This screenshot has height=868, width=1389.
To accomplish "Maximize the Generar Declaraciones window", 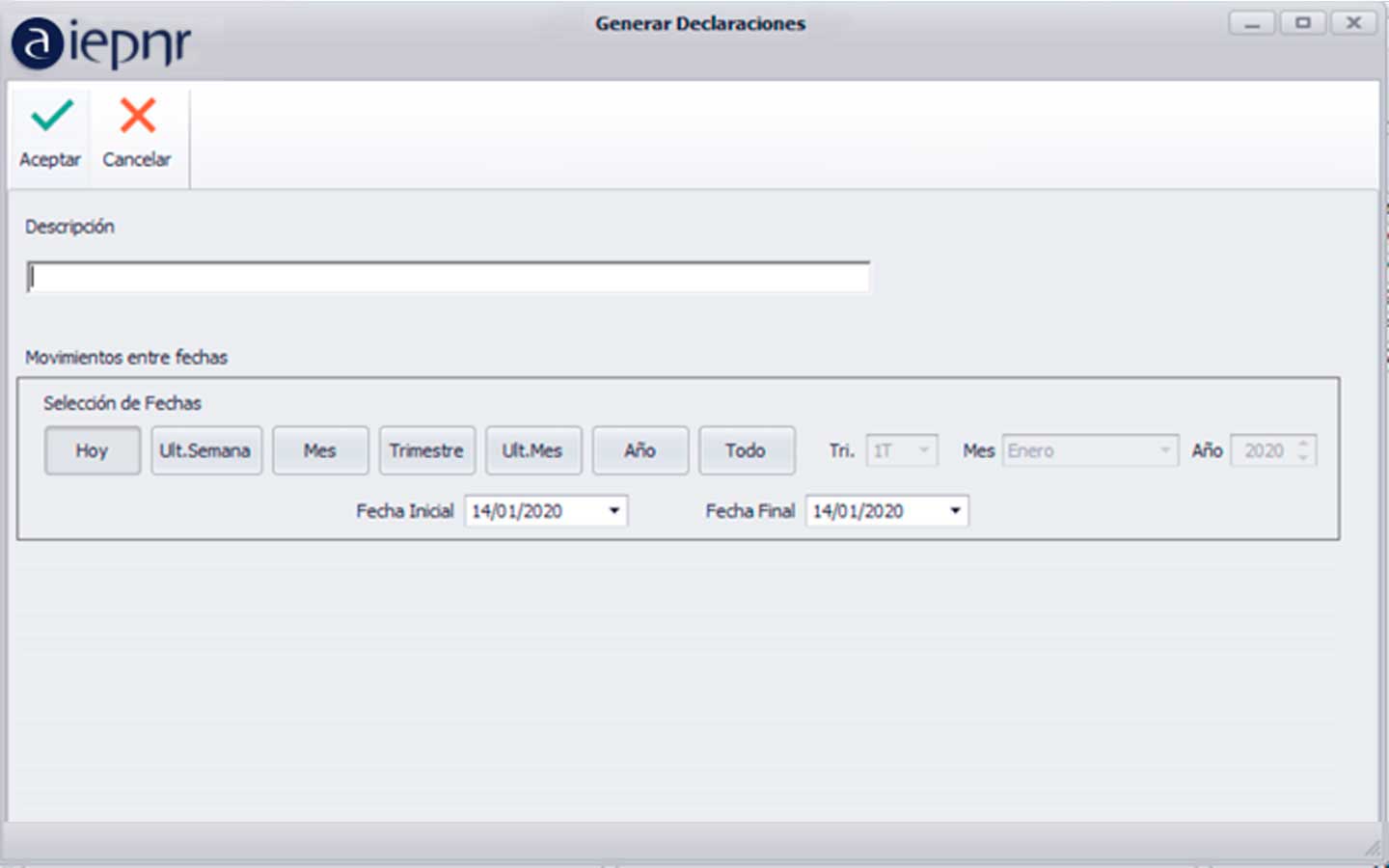I will (1302, 23).
